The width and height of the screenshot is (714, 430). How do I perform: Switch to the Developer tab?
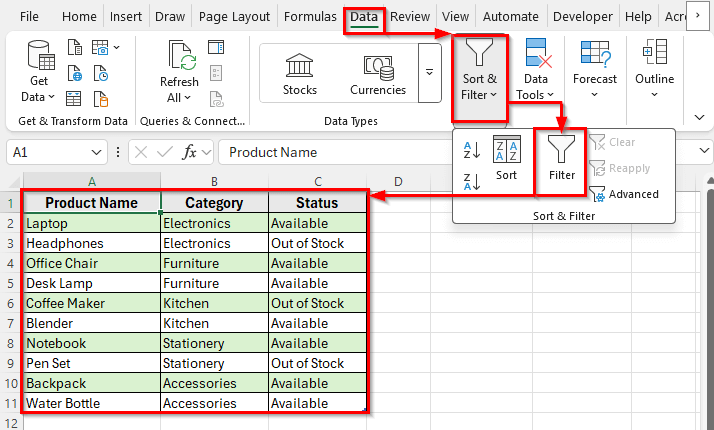[x=582, y=17]
